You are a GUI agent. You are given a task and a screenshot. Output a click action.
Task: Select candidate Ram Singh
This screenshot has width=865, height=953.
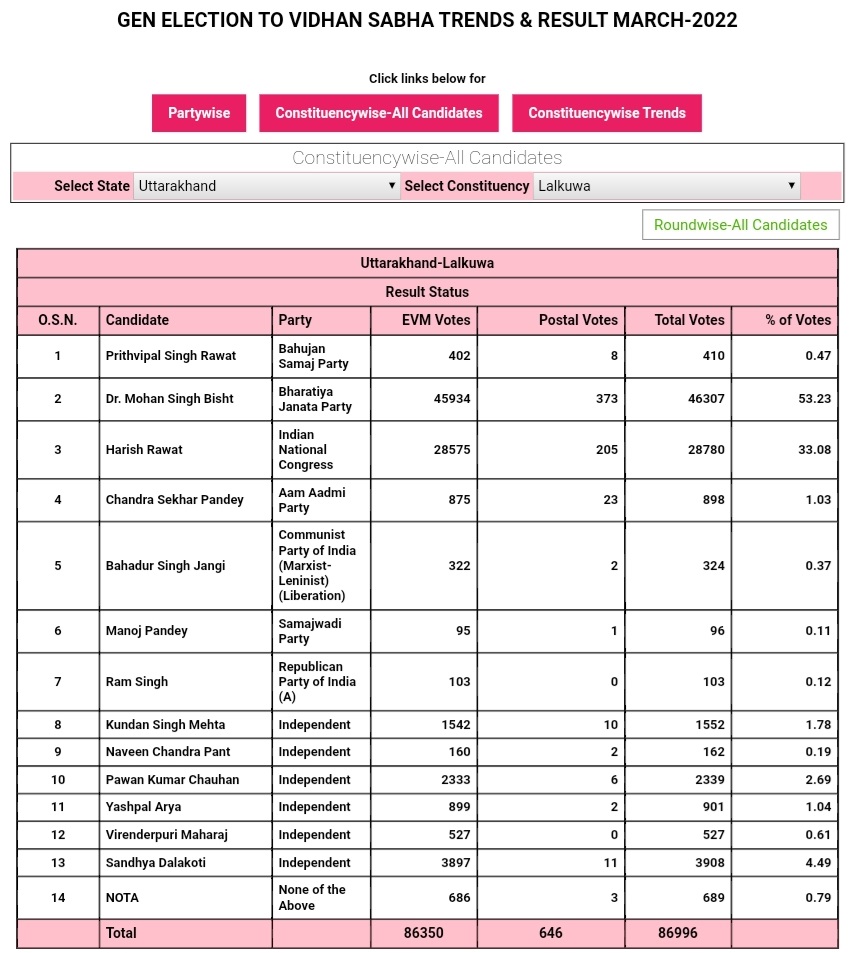[137, 682]
